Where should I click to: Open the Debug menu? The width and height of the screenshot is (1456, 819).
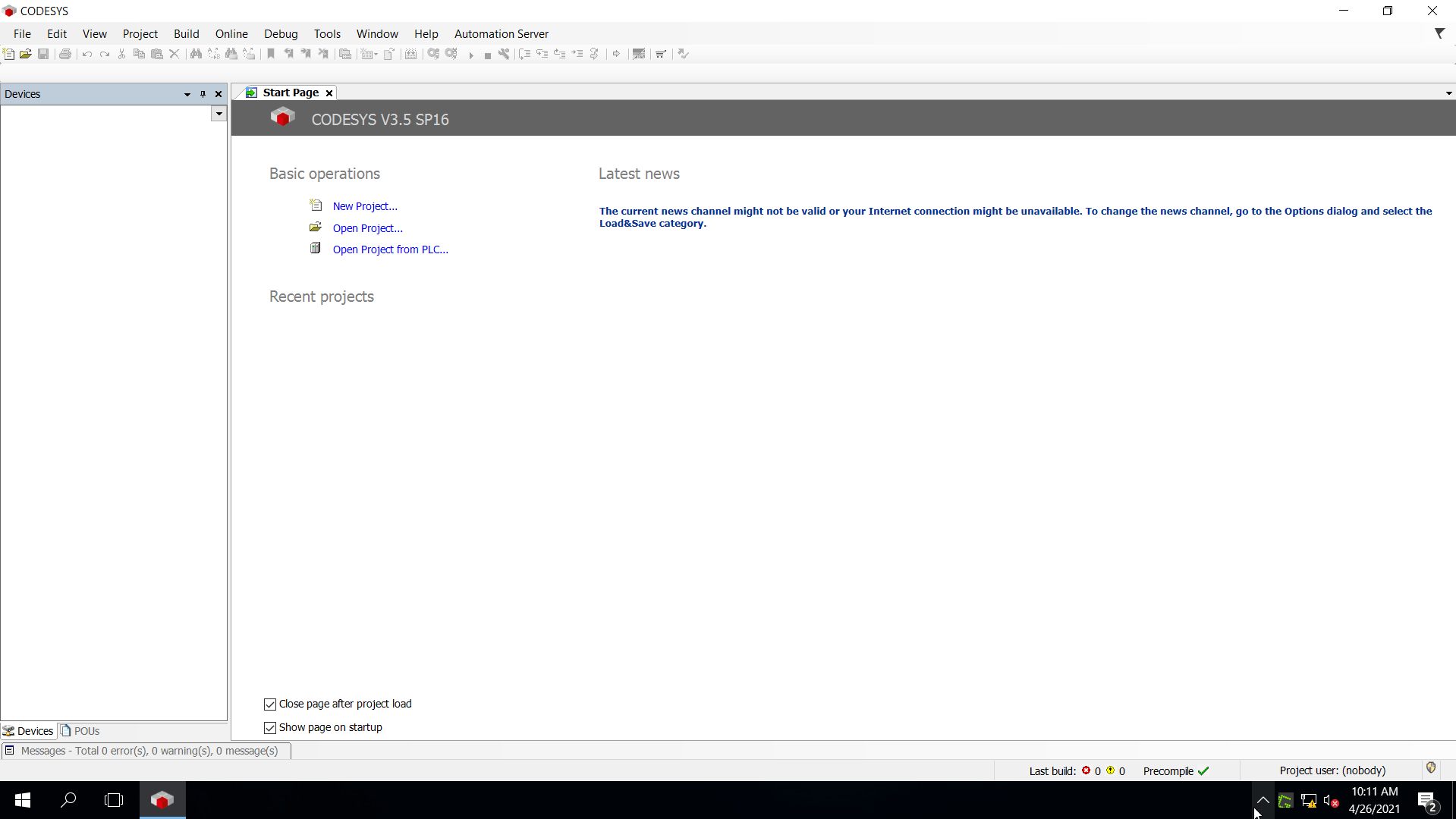click(281, 34)
